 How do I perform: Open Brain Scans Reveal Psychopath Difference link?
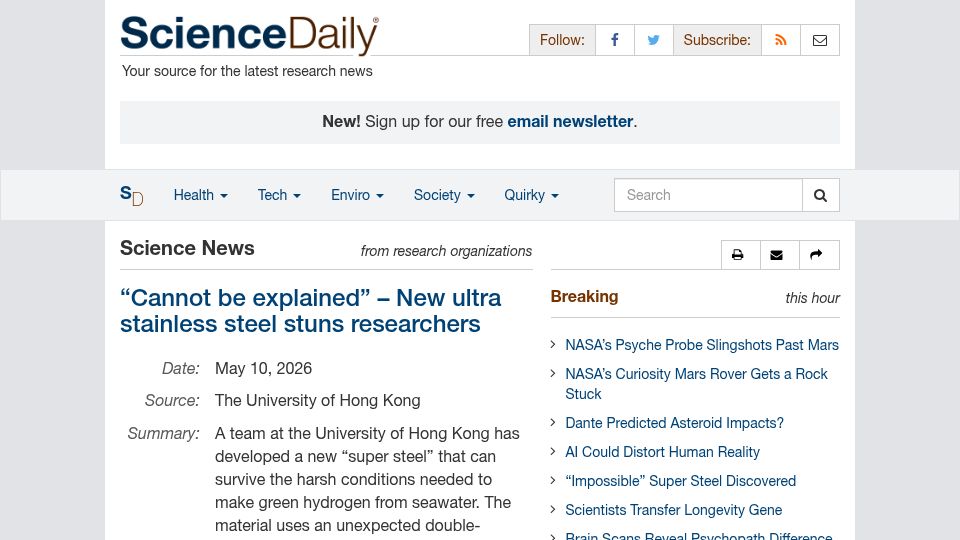(x=699, y=536)
